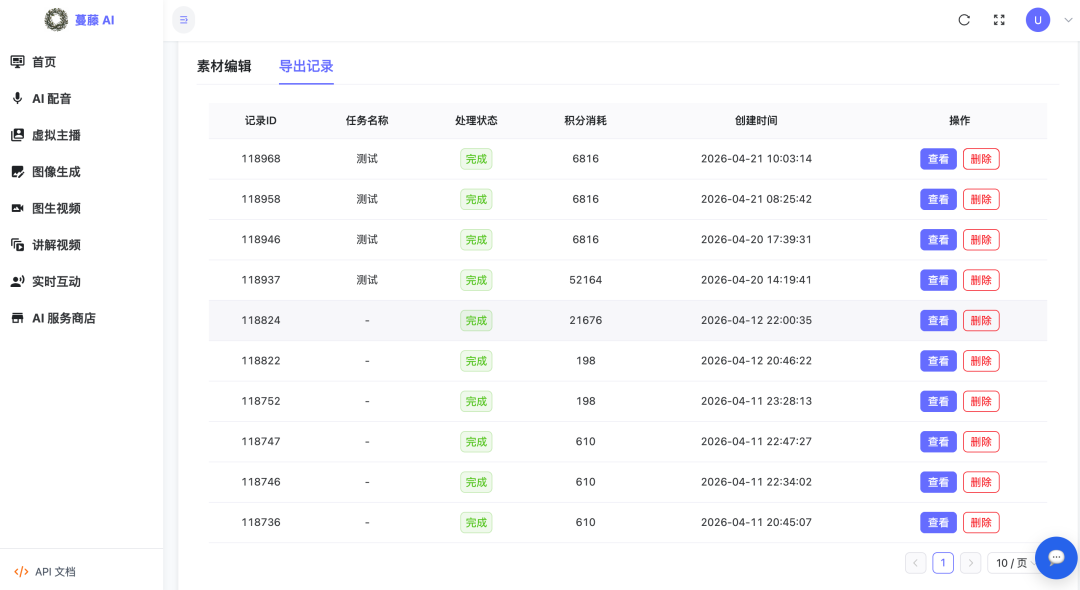1080x590 pixels.
Task: View record 118937
Action: click(x=938, y=280)
